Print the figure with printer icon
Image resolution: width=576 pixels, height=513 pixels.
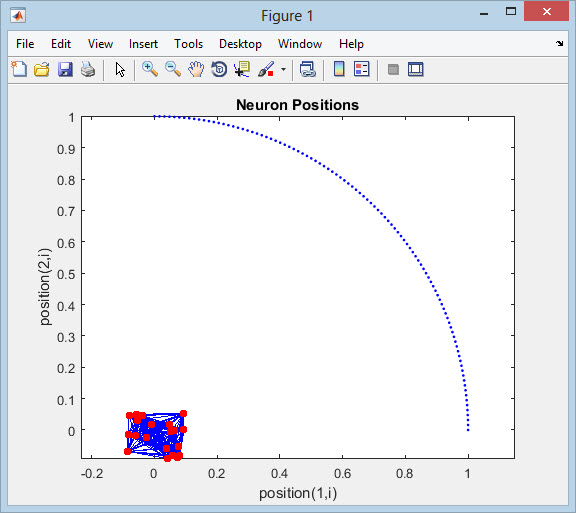point(88,69)
